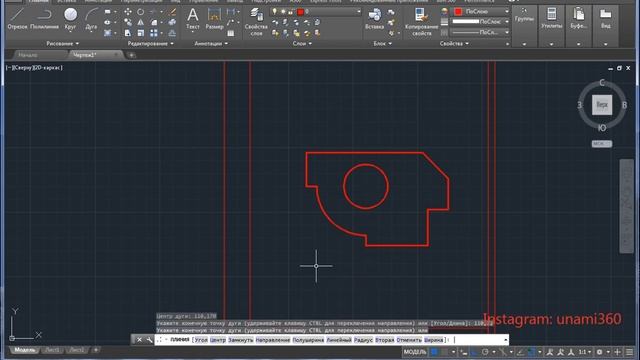Activate the Rotate edit tool icon
Image resolution: width=640 pixels, height=360 pixels.
[140, 12]
